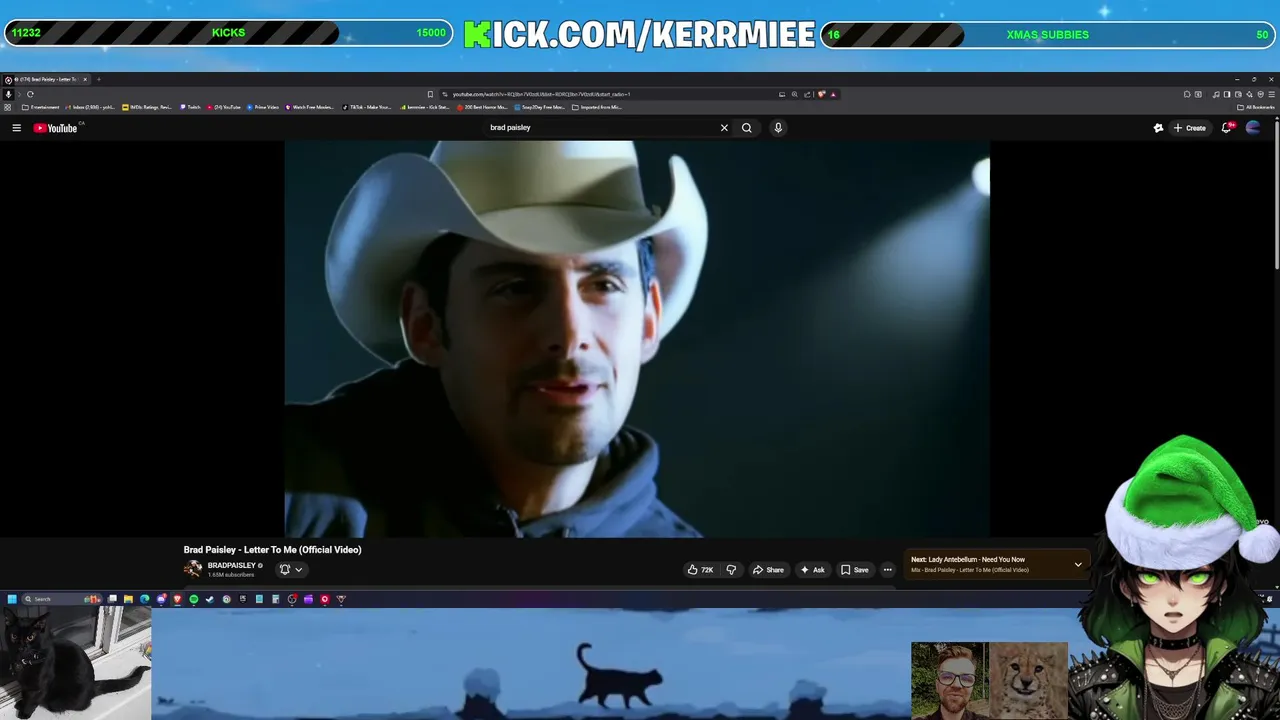This screenshot has height=720, width=1280.
Task: Open the All Bookmarks folder
Action: 1256,107
